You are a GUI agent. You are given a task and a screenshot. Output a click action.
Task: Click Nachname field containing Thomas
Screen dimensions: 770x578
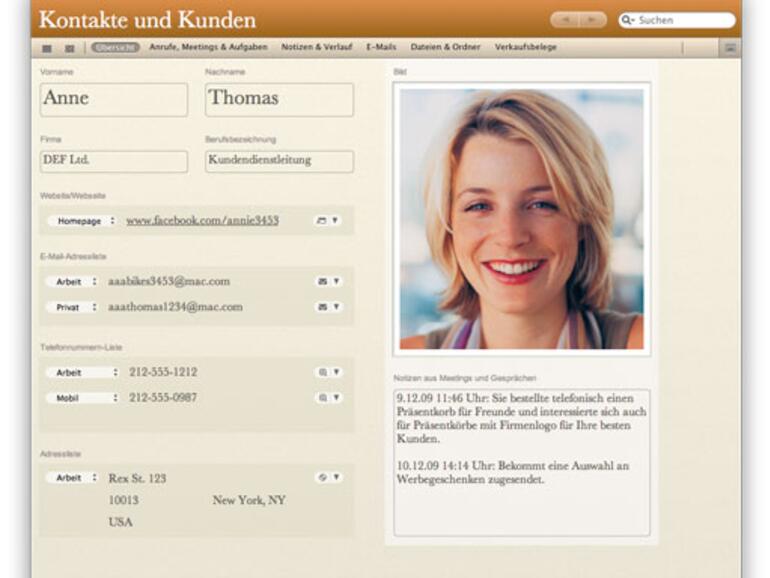pyautogui.click(x=279, y=100)
